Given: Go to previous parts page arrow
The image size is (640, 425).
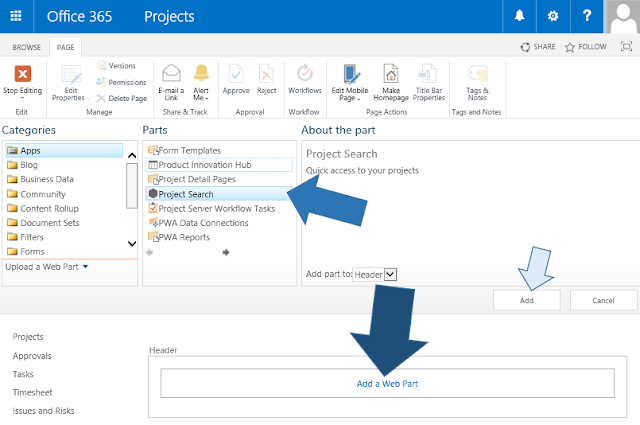Looking at the screenshot, I should coord(149,252).
